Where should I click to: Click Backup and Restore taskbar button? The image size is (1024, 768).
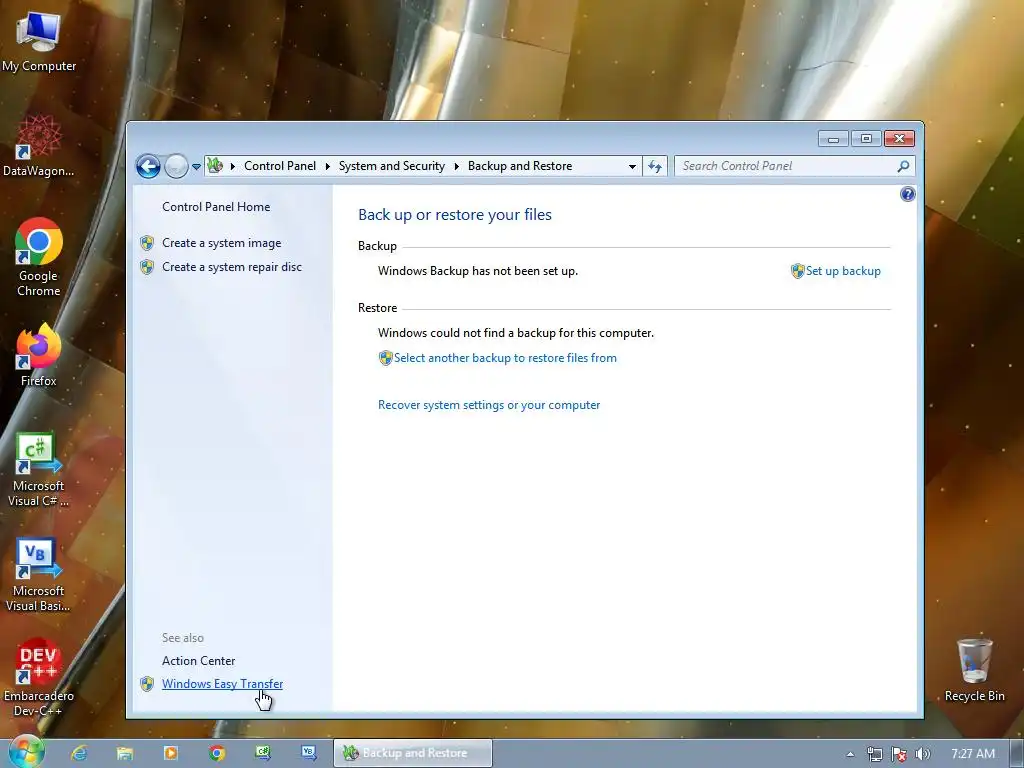click(x=413, y=753)
